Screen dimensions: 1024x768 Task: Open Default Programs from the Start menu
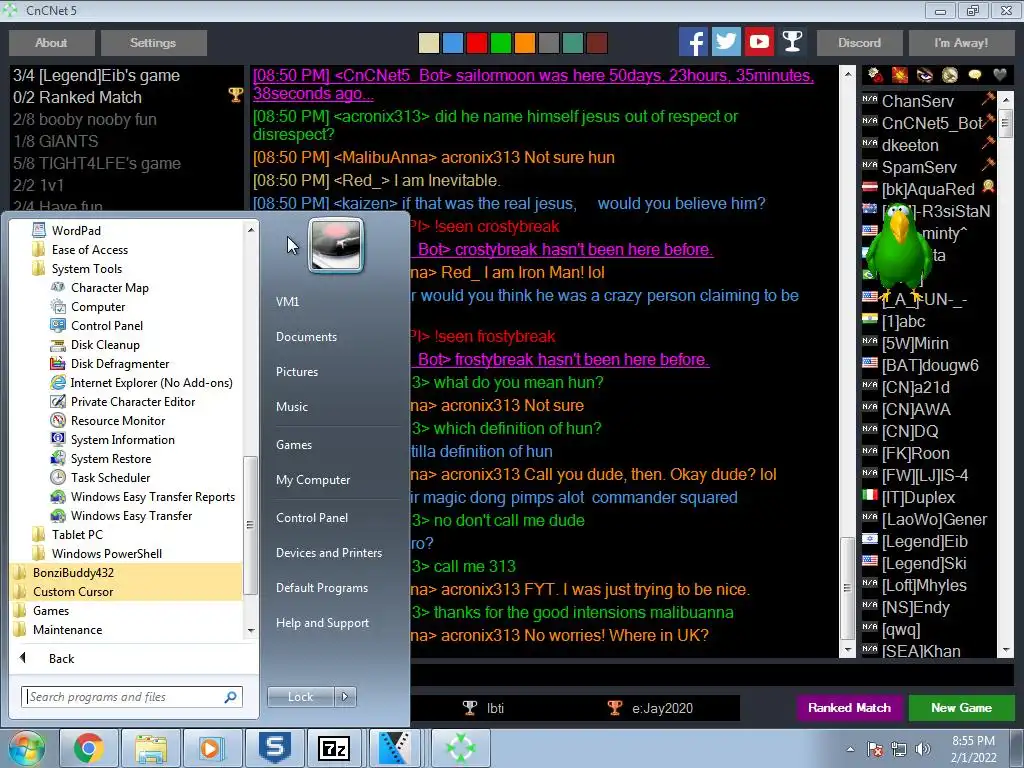click(321, 588)
